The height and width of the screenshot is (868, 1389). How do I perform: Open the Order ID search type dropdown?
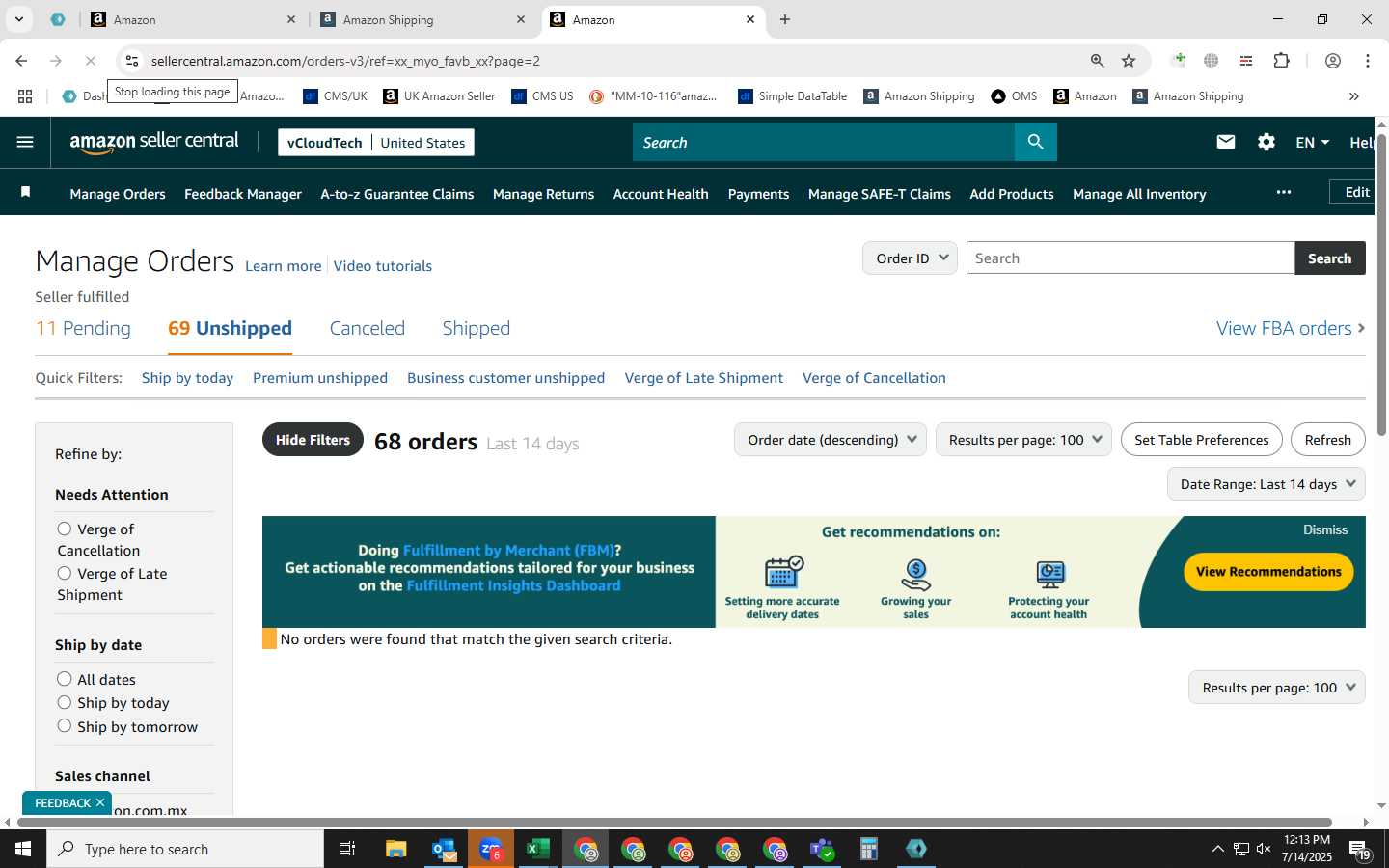pyautogui.click(x=910, y=258)
